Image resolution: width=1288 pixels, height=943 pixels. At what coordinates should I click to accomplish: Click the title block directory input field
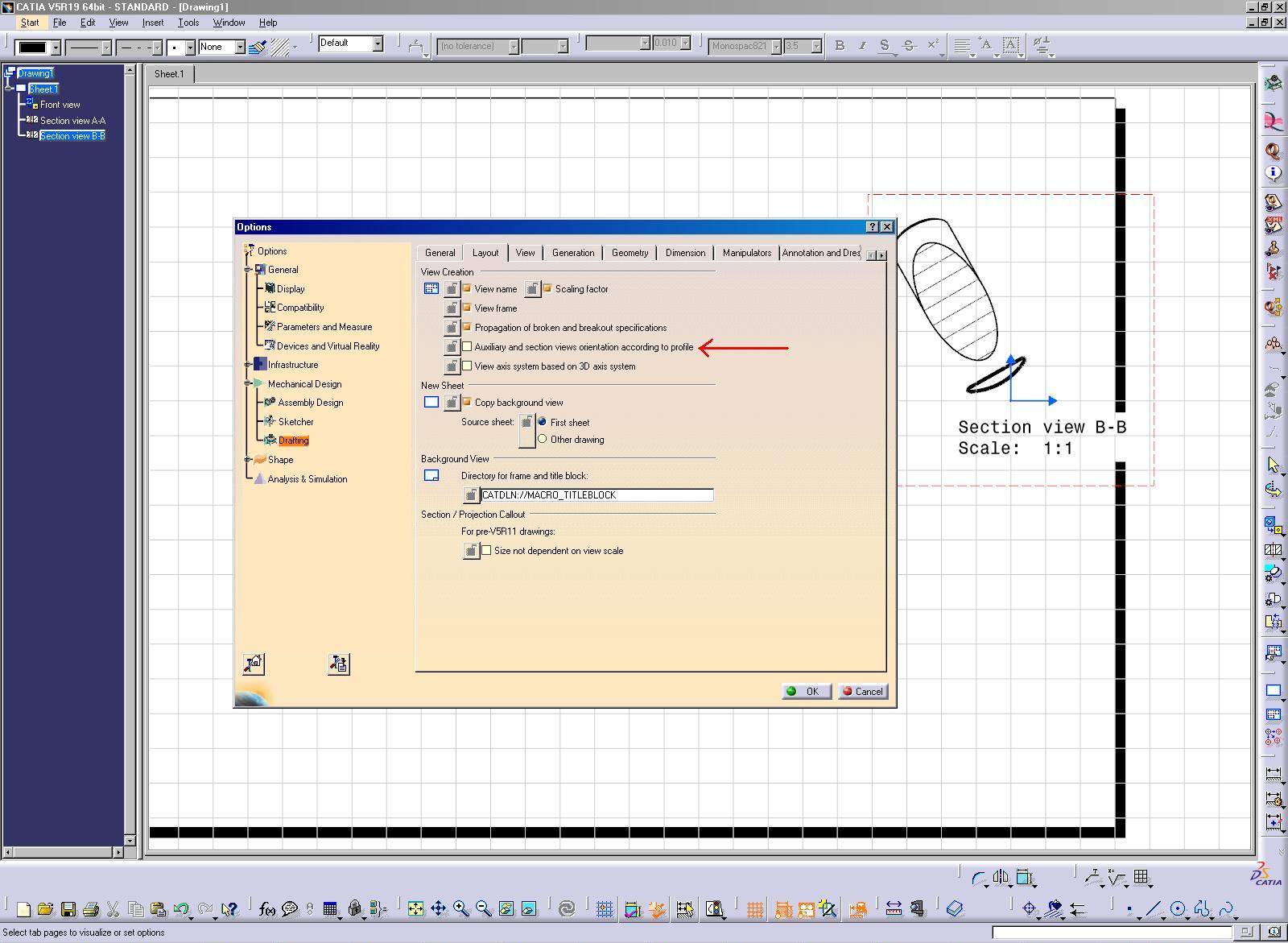(597, 495)
